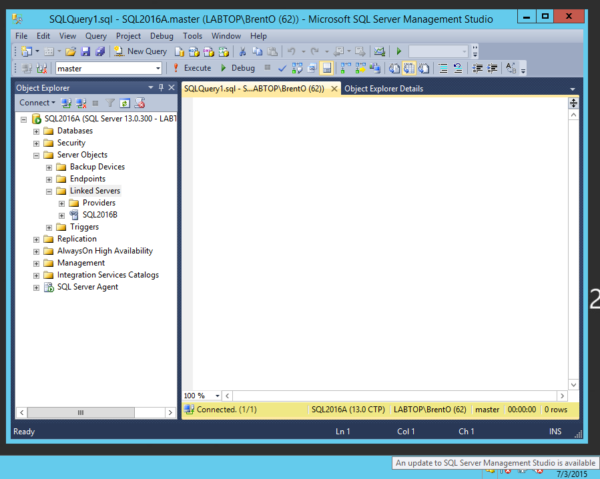The width and height of the screenshot is (600, 479).
Task: Click the SSMS update available notification
Action: point(494,464)
